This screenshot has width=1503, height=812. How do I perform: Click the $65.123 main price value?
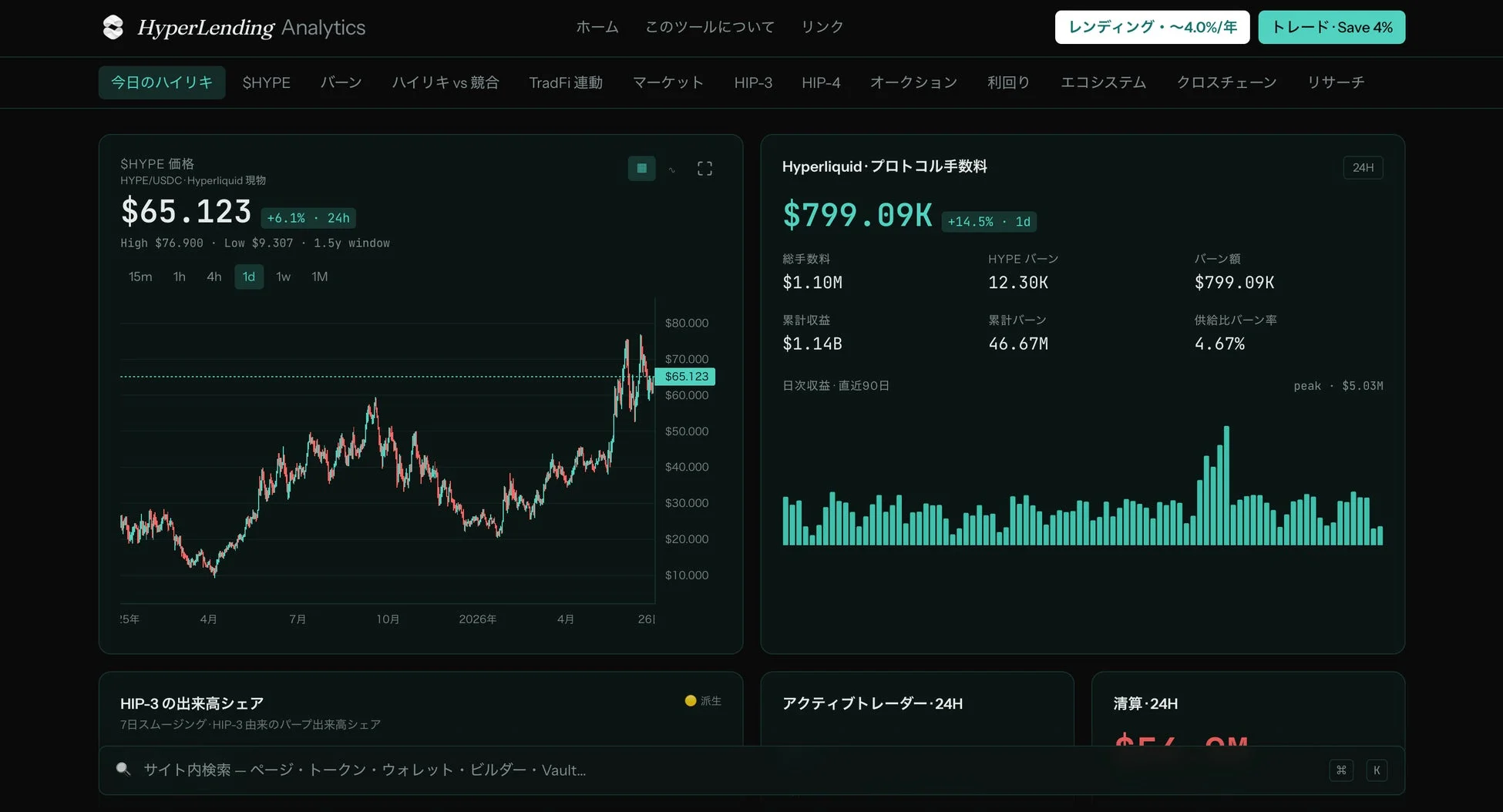[x=186, y=211]
